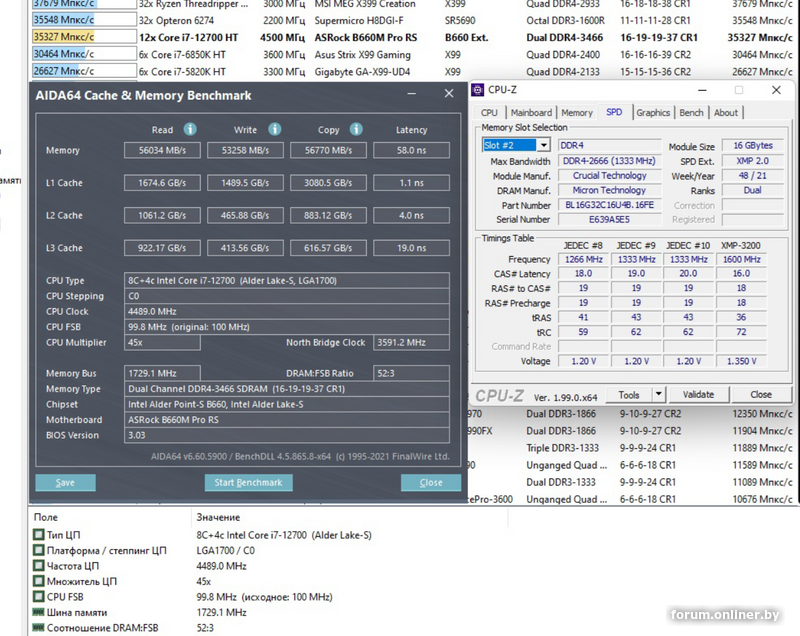Click the Read column info icon
Viewport: 800px width, 636px height.
pyautogui.click(x=190, y=129)
